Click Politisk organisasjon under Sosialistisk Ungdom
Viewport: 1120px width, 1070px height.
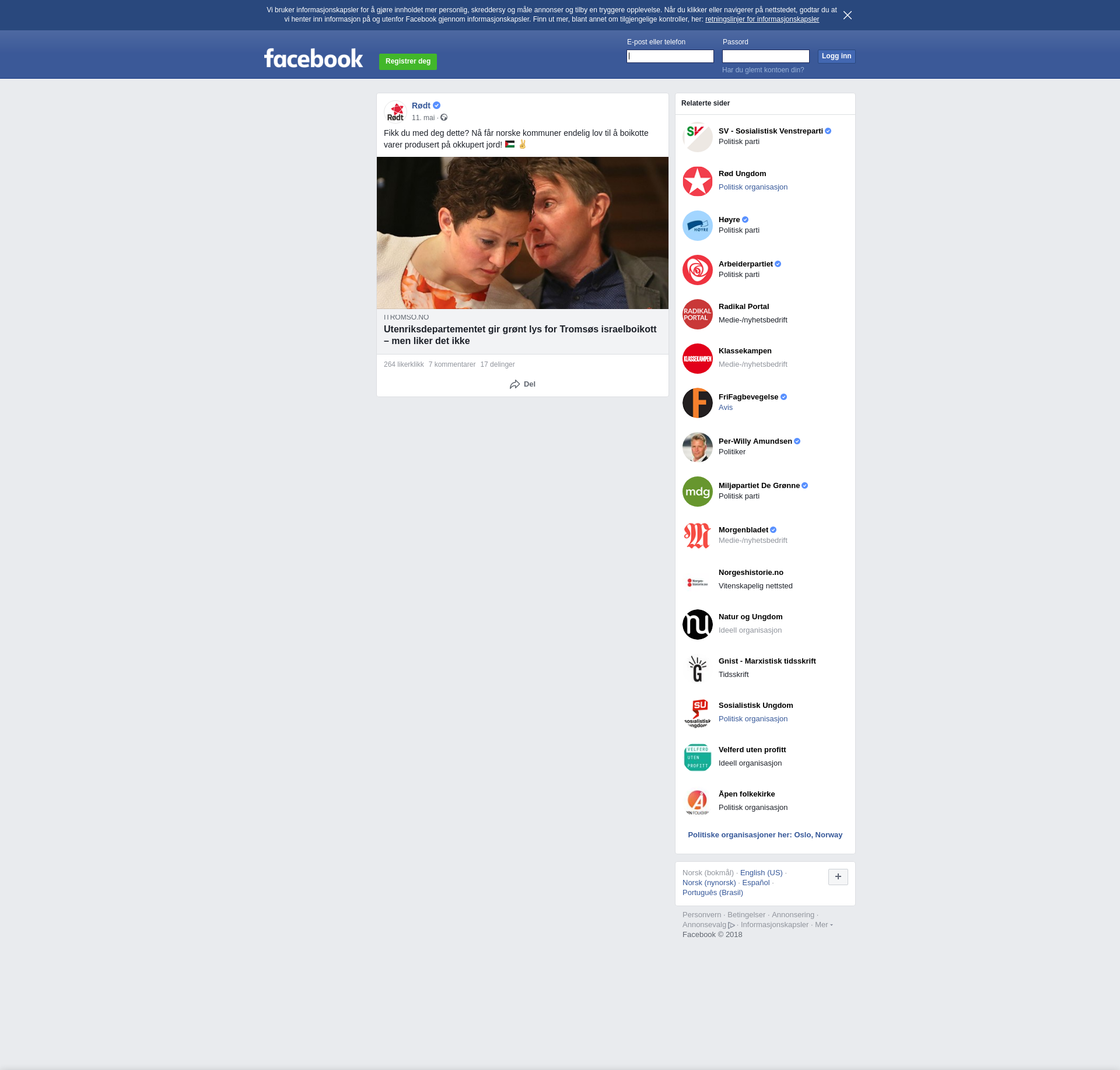pyautogui.click(x=753, y=719)
